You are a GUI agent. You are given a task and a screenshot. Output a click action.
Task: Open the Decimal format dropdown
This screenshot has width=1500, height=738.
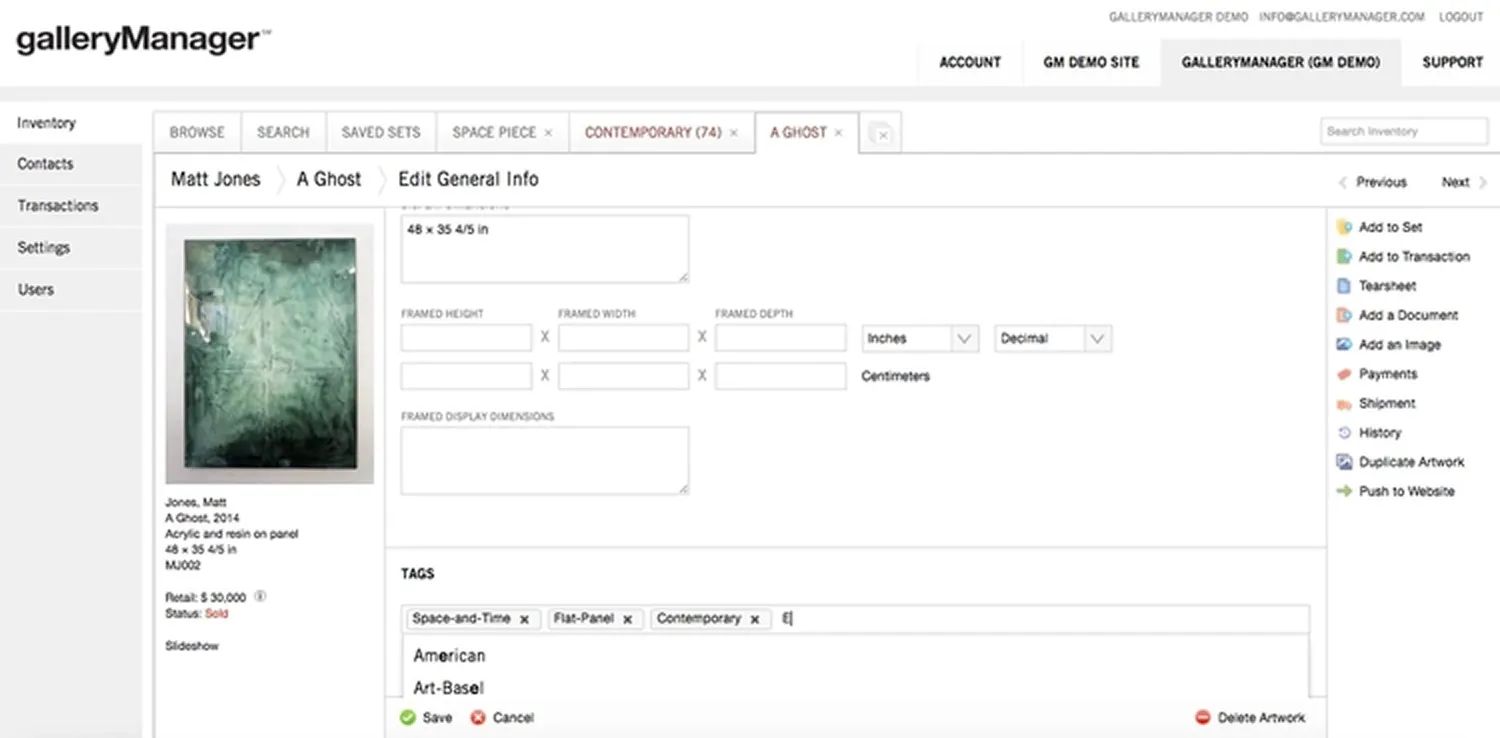[1053, 339]
